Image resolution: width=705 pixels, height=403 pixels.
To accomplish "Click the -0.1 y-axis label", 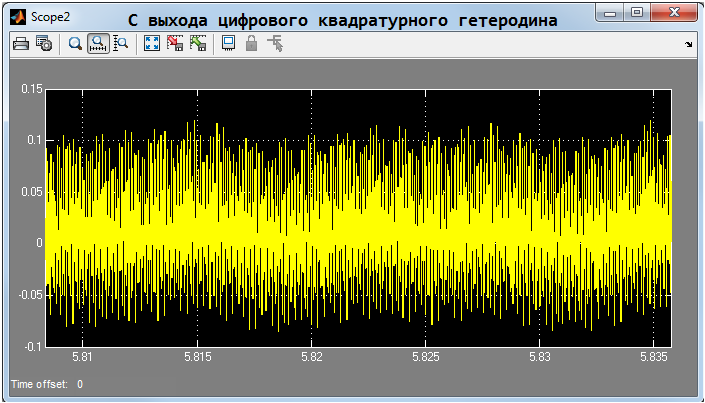I will 33,347.
